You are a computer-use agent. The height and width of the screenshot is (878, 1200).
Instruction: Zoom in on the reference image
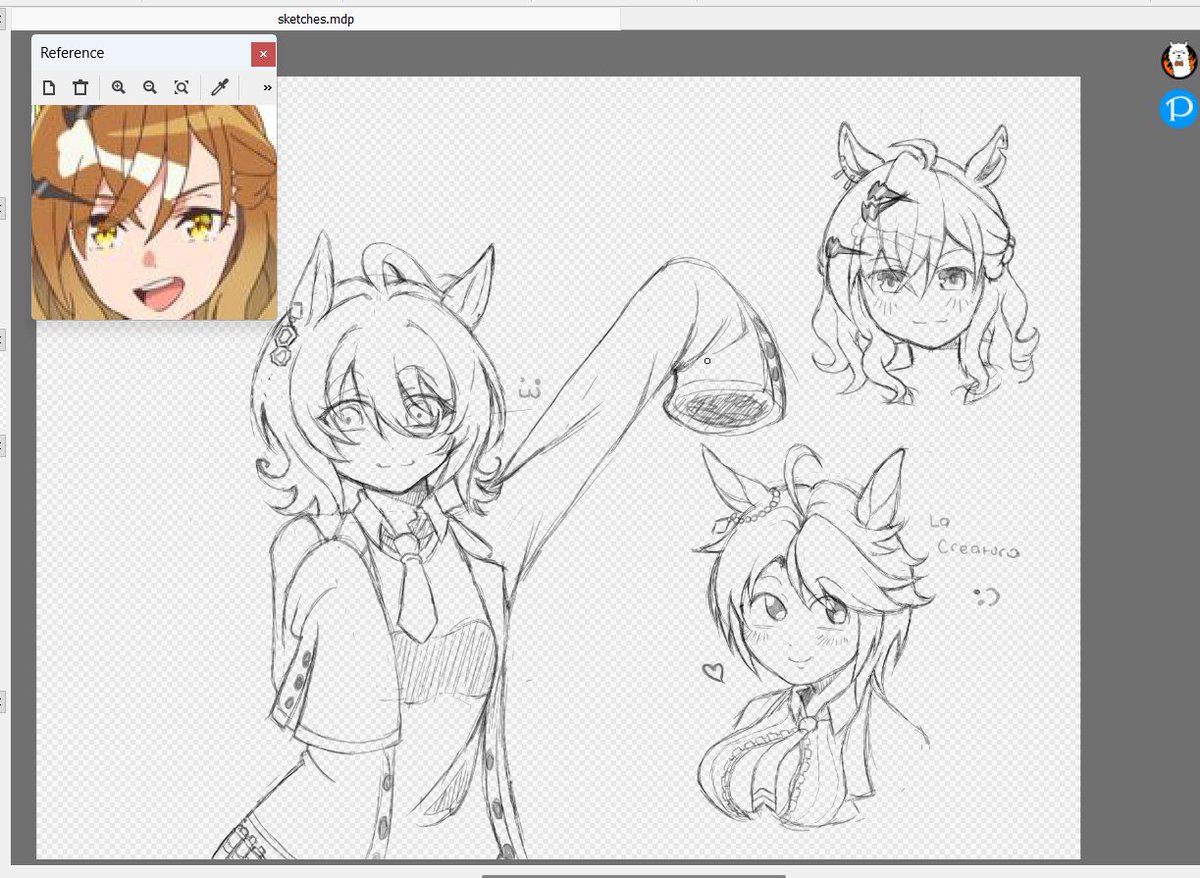[x=119, y=88]
